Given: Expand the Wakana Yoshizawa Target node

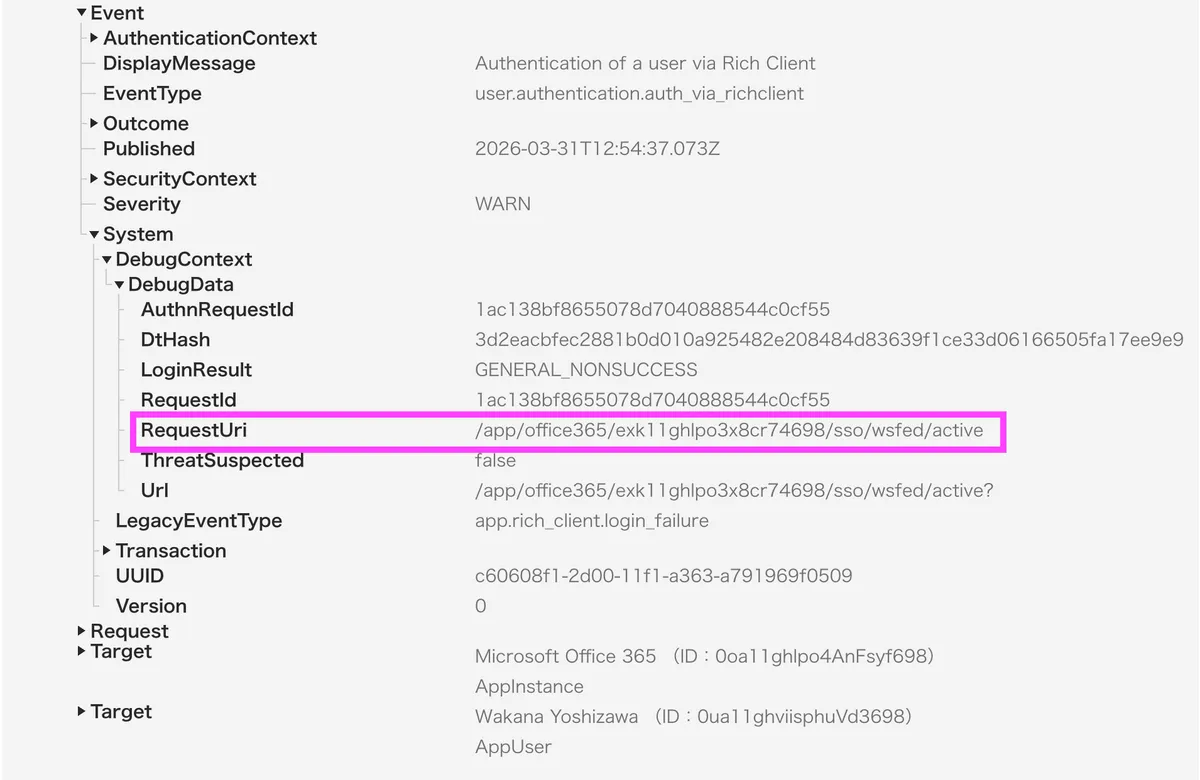Looking at the screenshot, I should 82,712.
